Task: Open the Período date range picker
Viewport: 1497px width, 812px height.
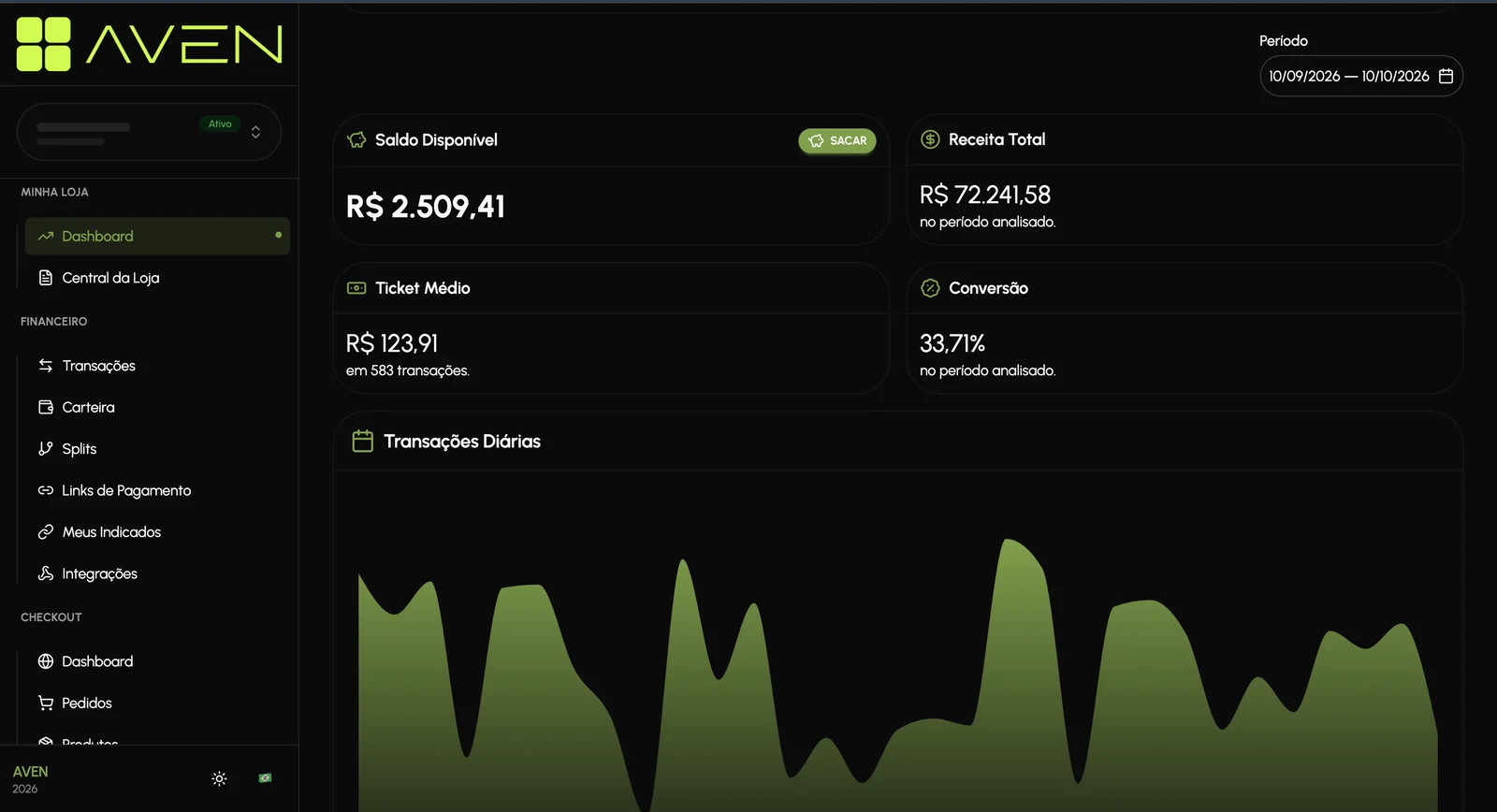Action: (x=1361, y=76)
